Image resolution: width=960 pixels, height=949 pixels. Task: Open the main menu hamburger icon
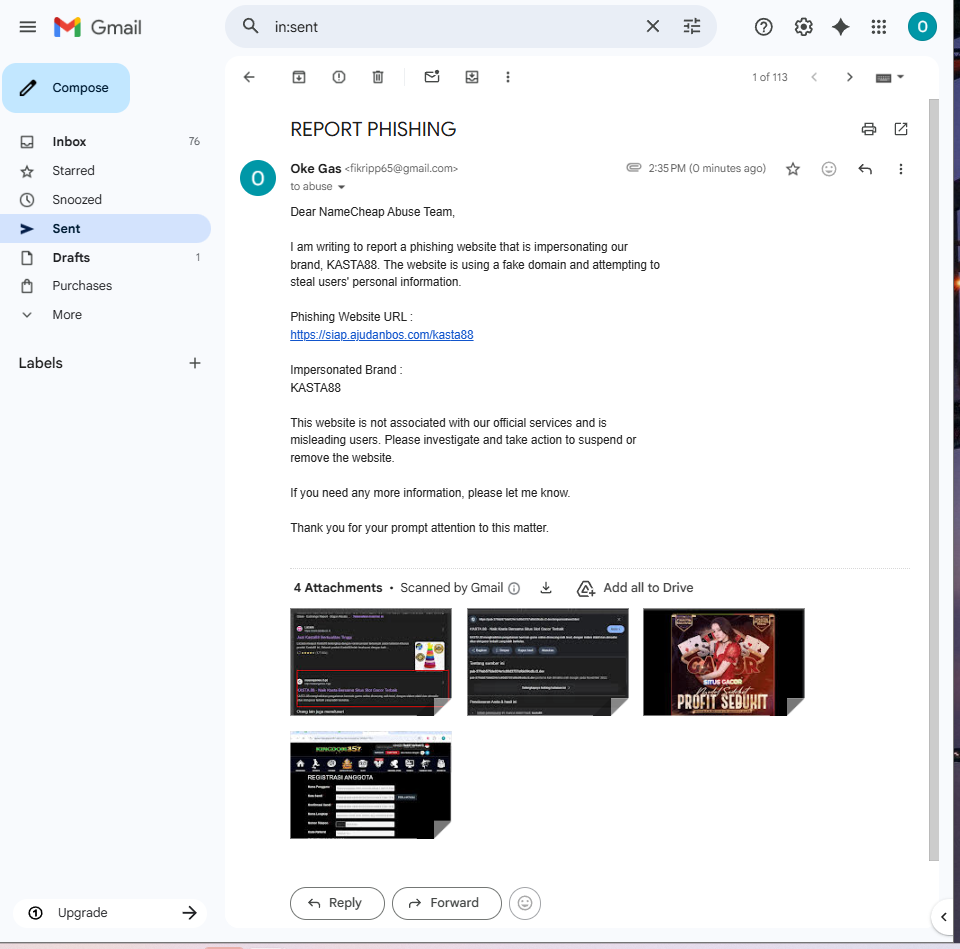tap(28, 27)
